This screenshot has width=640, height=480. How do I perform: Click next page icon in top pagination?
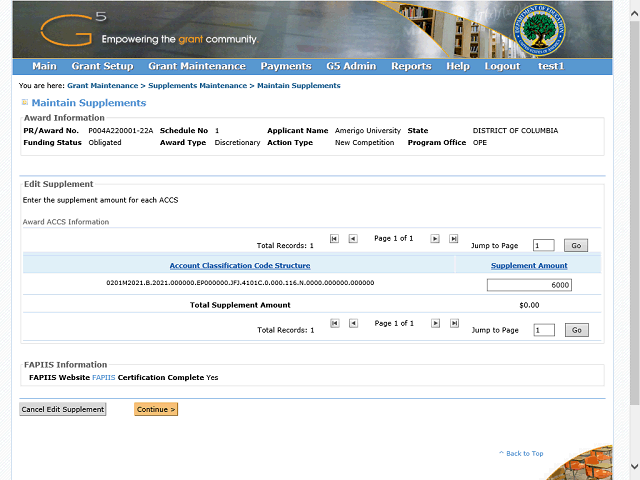point(435,239)
